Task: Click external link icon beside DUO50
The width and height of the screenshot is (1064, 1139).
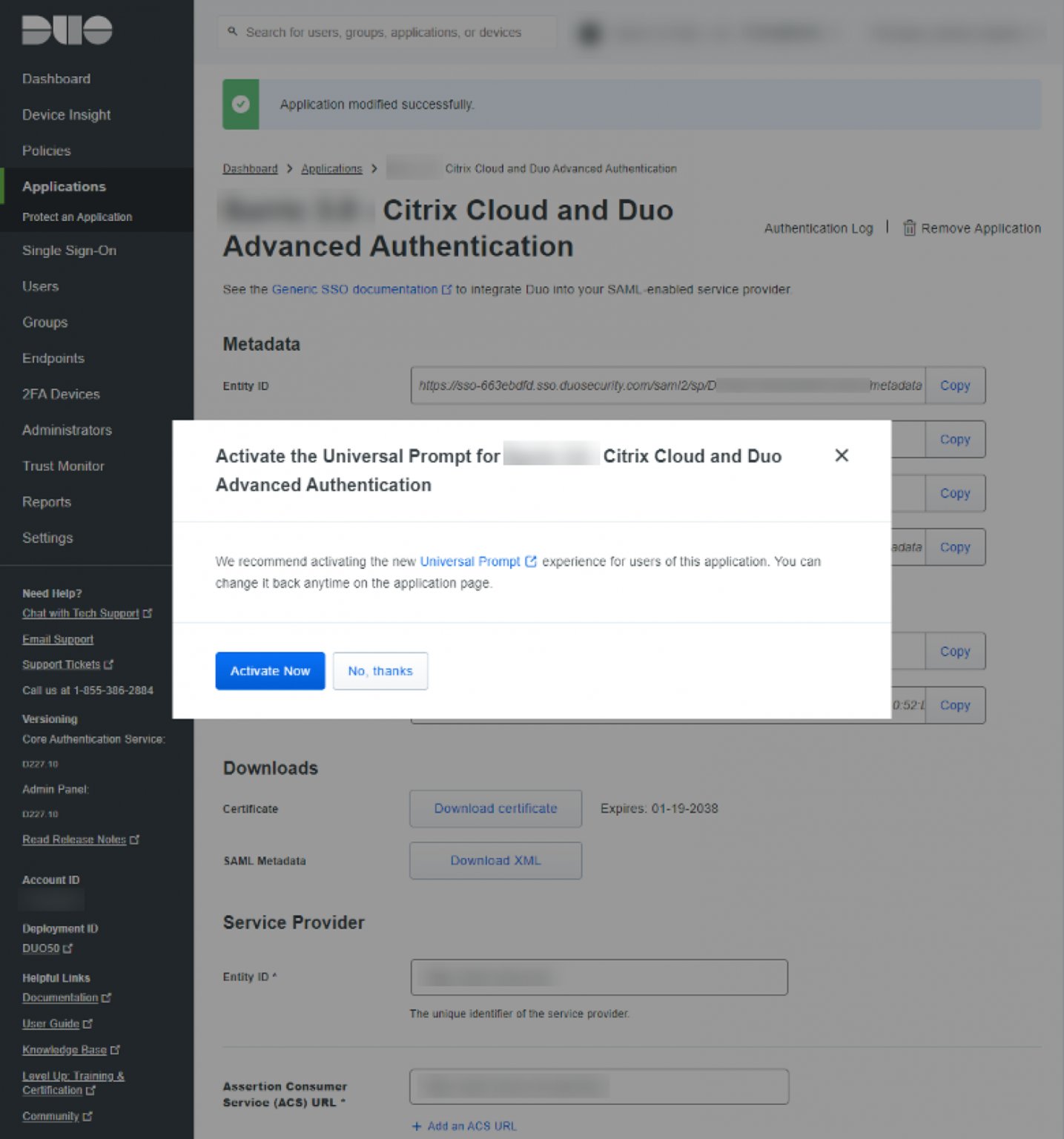Action: click(67, 948)
